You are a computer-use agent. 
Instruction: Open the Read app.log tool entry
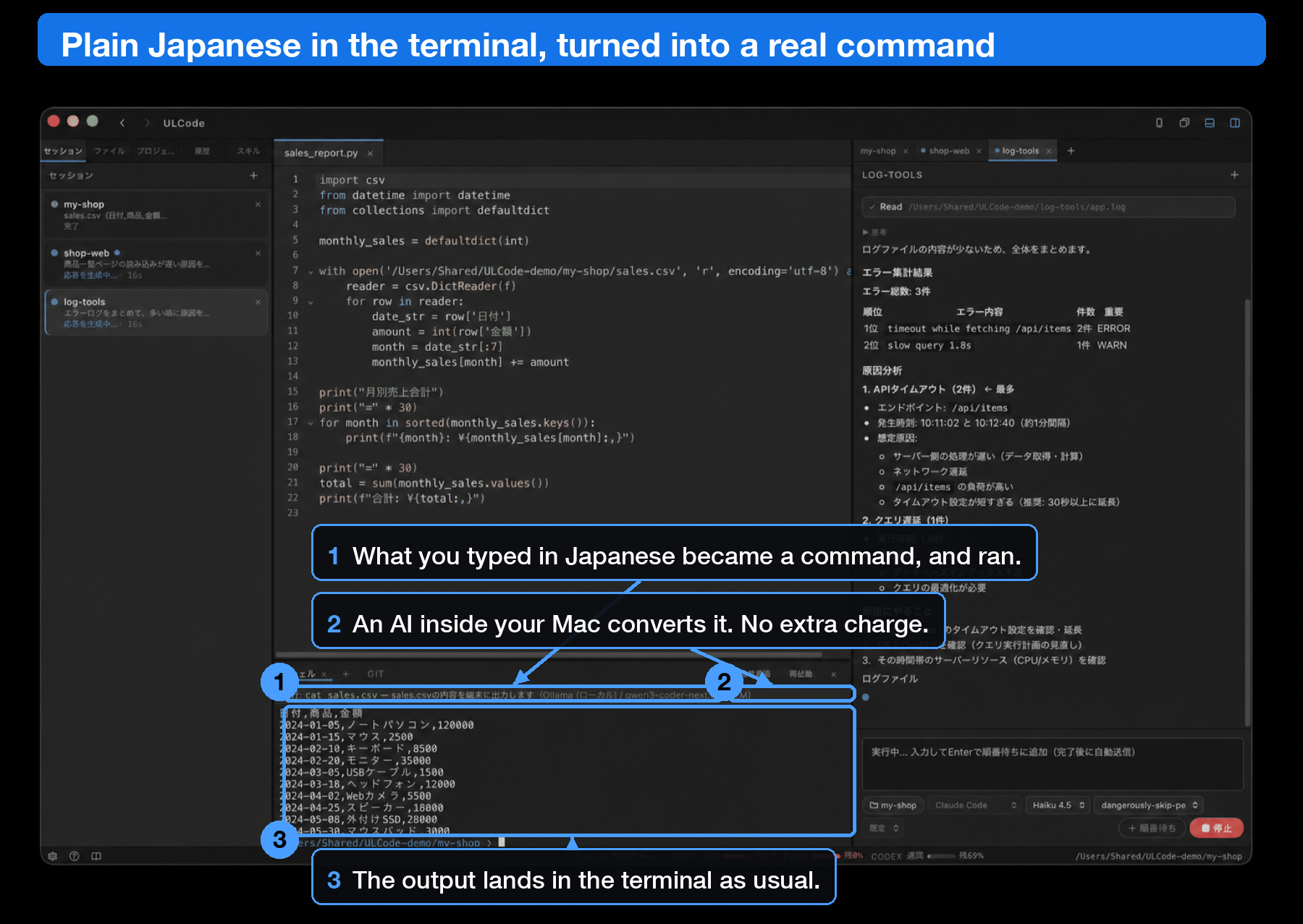tap(1048, 207)
